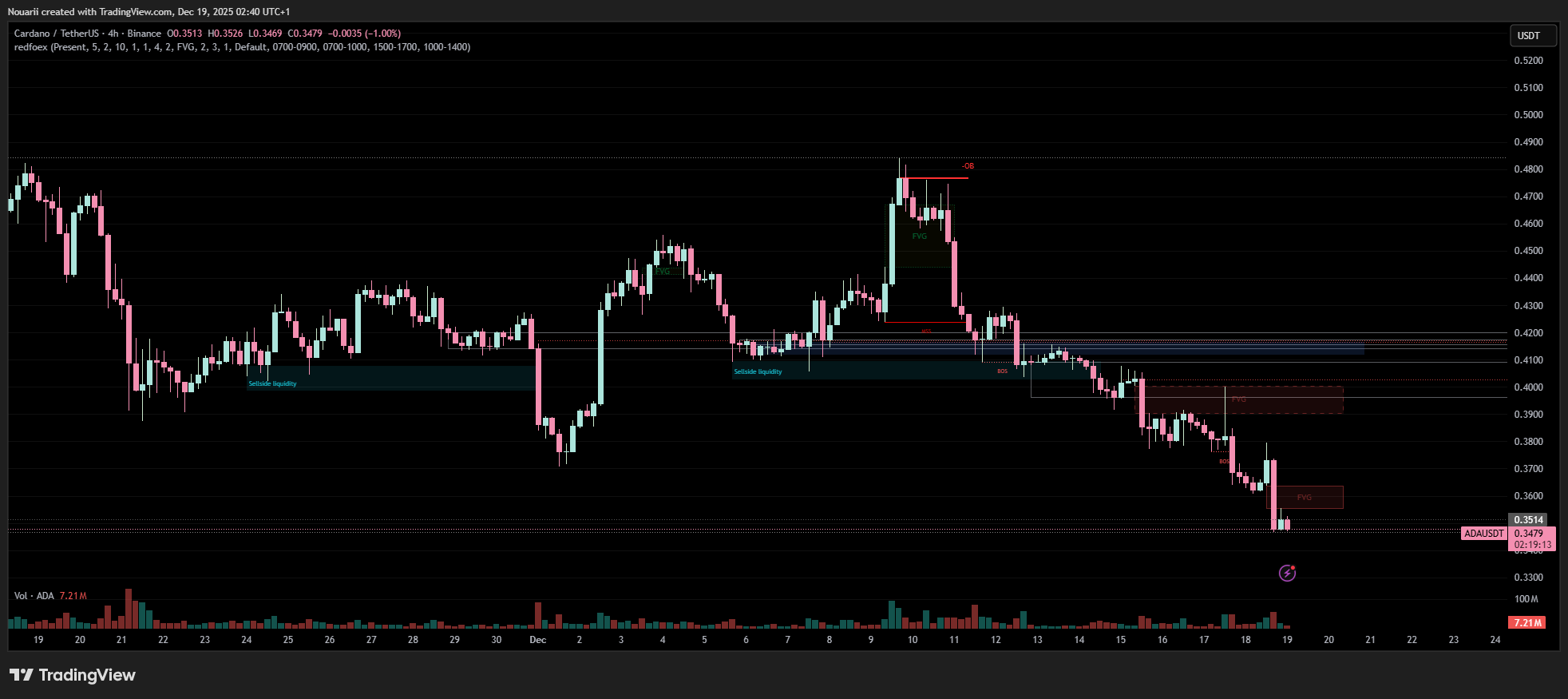The width and height of the screenshot is (1568, 699).
Task: Click the 27 date label on time axis
Action: click(x=371, y=640)
